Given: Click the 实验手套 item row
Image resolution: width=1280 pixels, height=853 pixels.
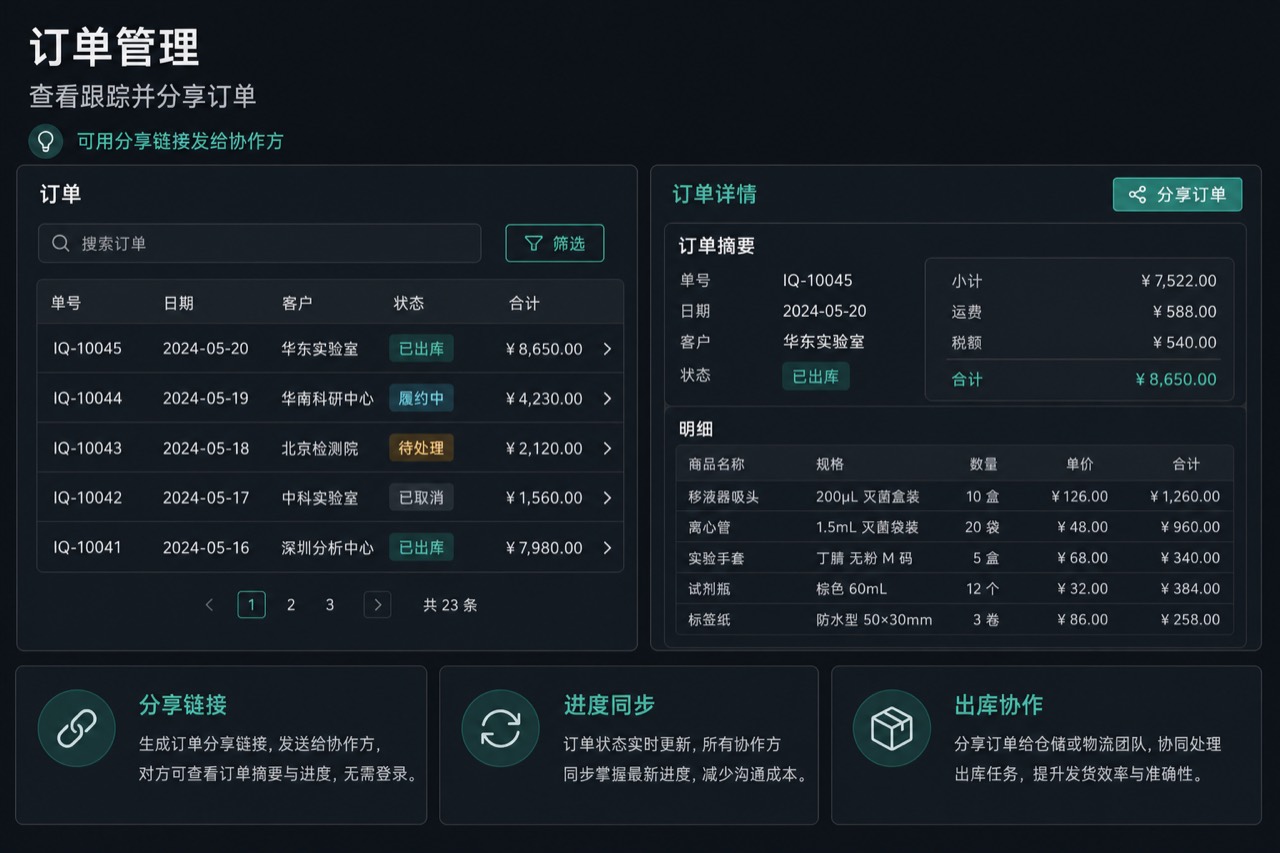Looking at the screenshot, I should click(954, 558).
